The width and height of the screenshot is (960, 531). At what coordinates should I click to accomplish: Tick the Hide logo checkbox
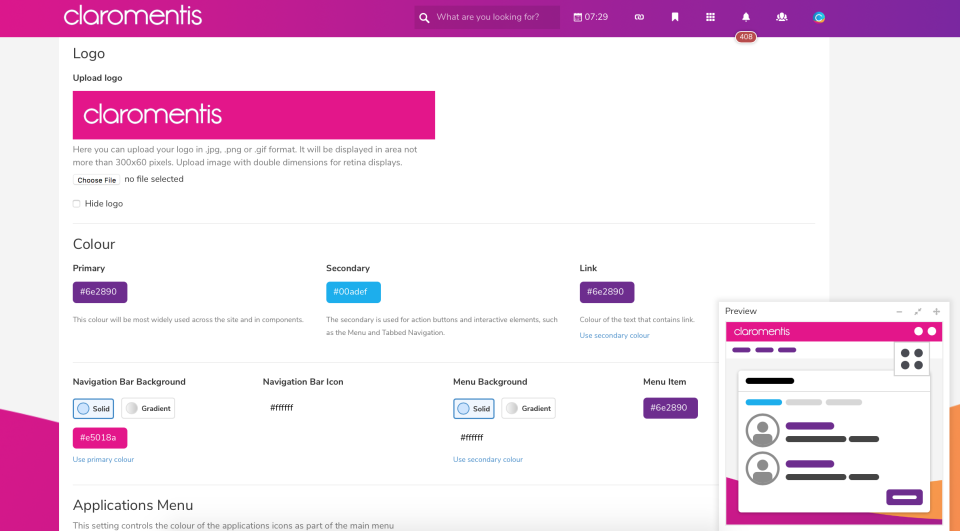[x=77, y=203]
